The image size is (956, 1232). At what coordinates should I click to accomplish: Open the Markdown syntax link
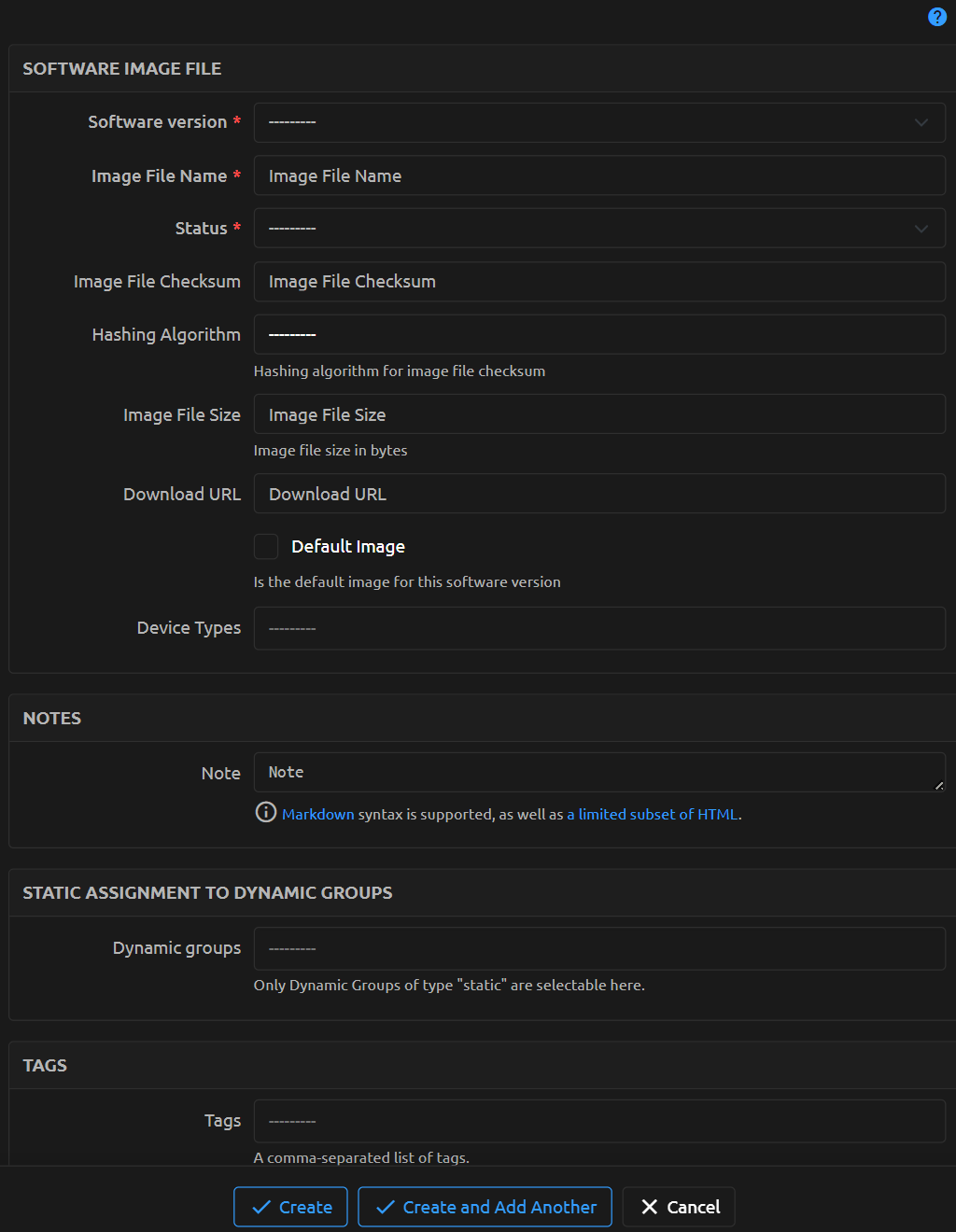tap(318, 815)
